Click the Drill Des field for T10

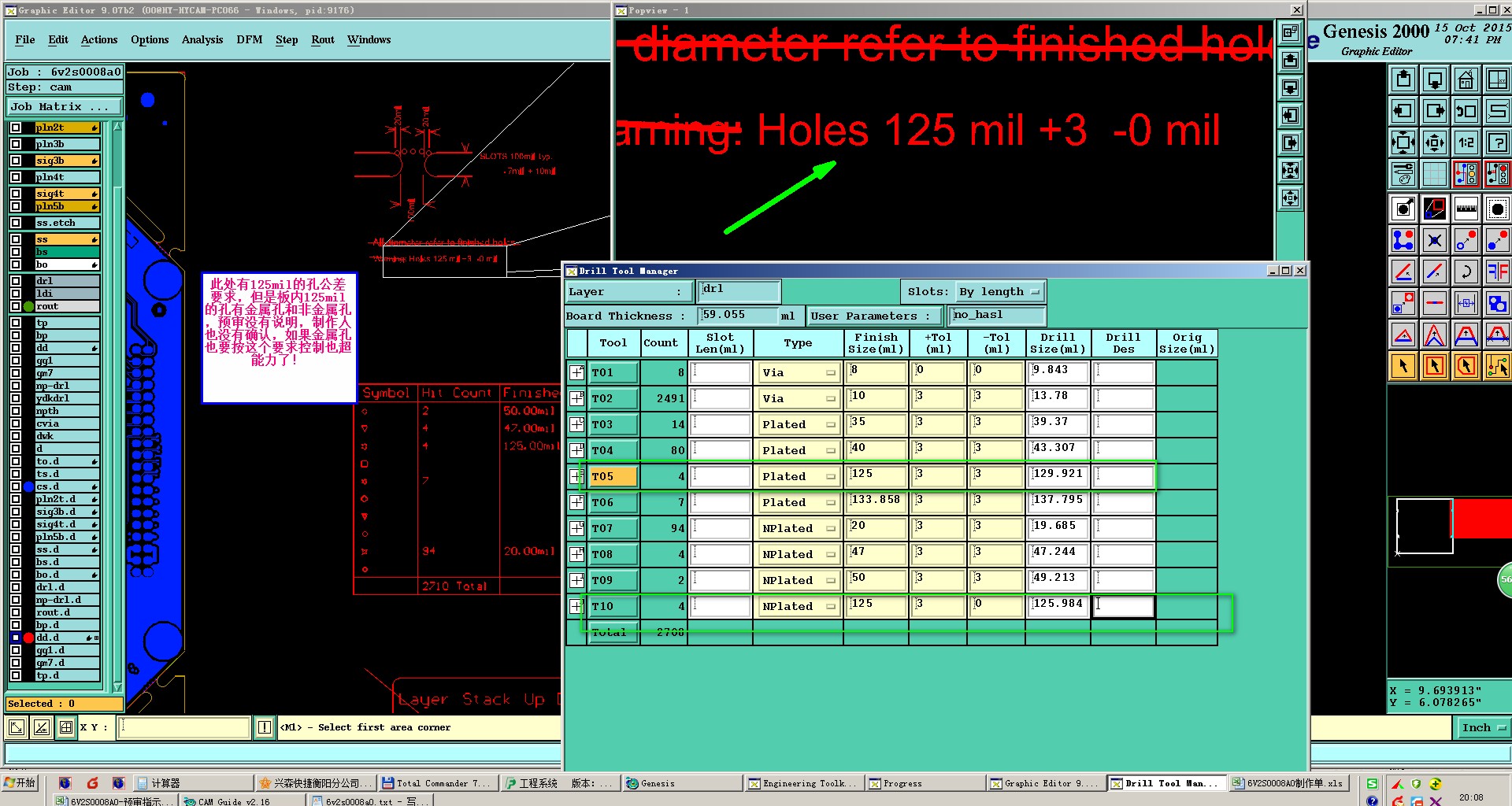tap(1124, 606)
